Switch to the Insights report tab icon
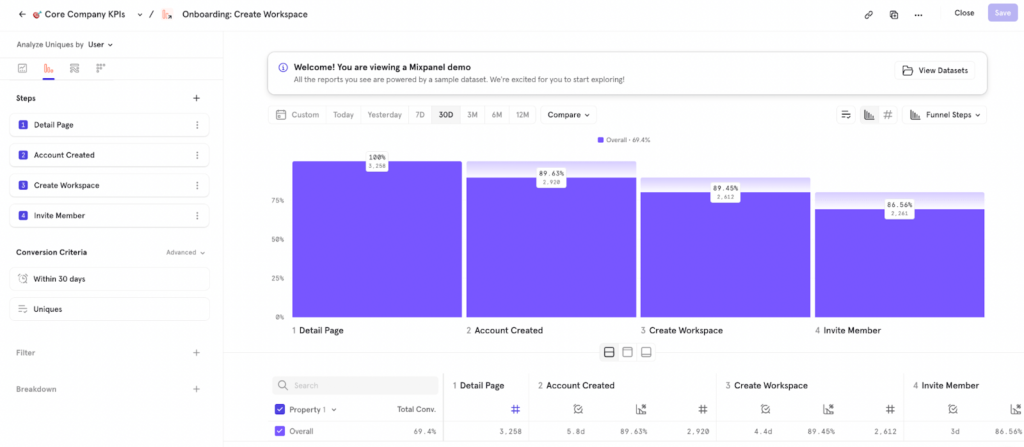1024x447 pixels. pyautogui.click(x=22, y=68)
